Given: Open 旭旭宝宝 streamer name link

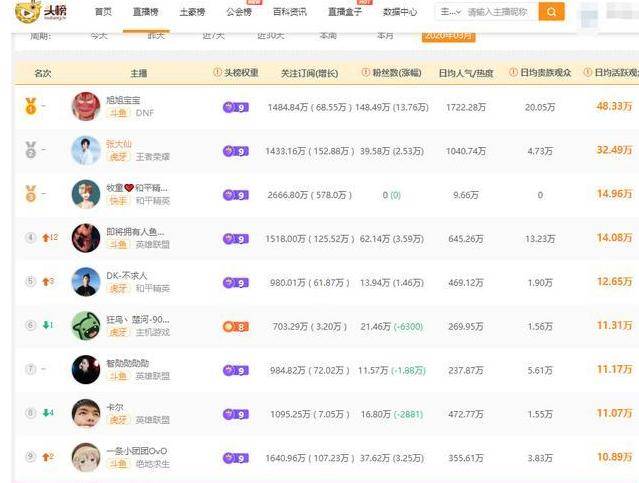Looking at the screenshot, I should (123, 100).
